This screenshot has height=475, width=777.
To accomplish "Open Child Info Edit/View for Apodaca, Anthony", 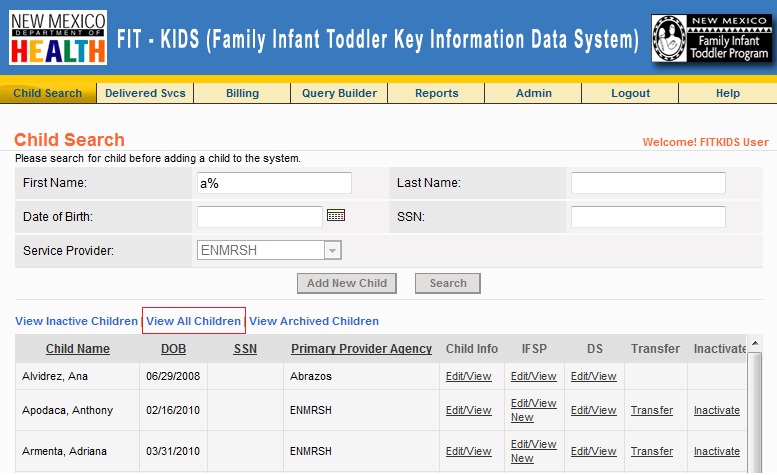I will tap(468, 411).
